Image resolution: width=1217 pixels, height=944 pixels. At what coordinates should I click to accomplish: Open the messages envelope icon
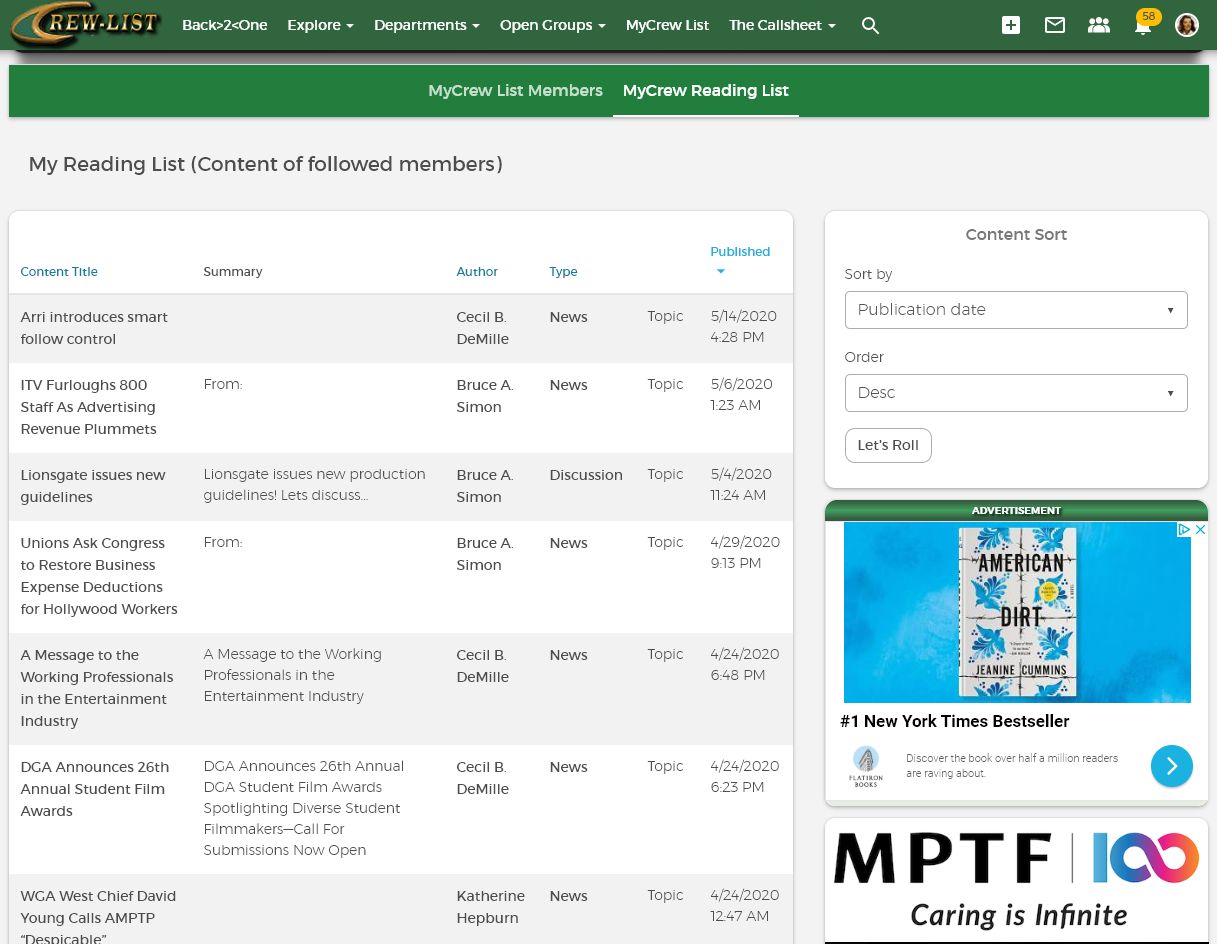click(x=1055, y=26)
